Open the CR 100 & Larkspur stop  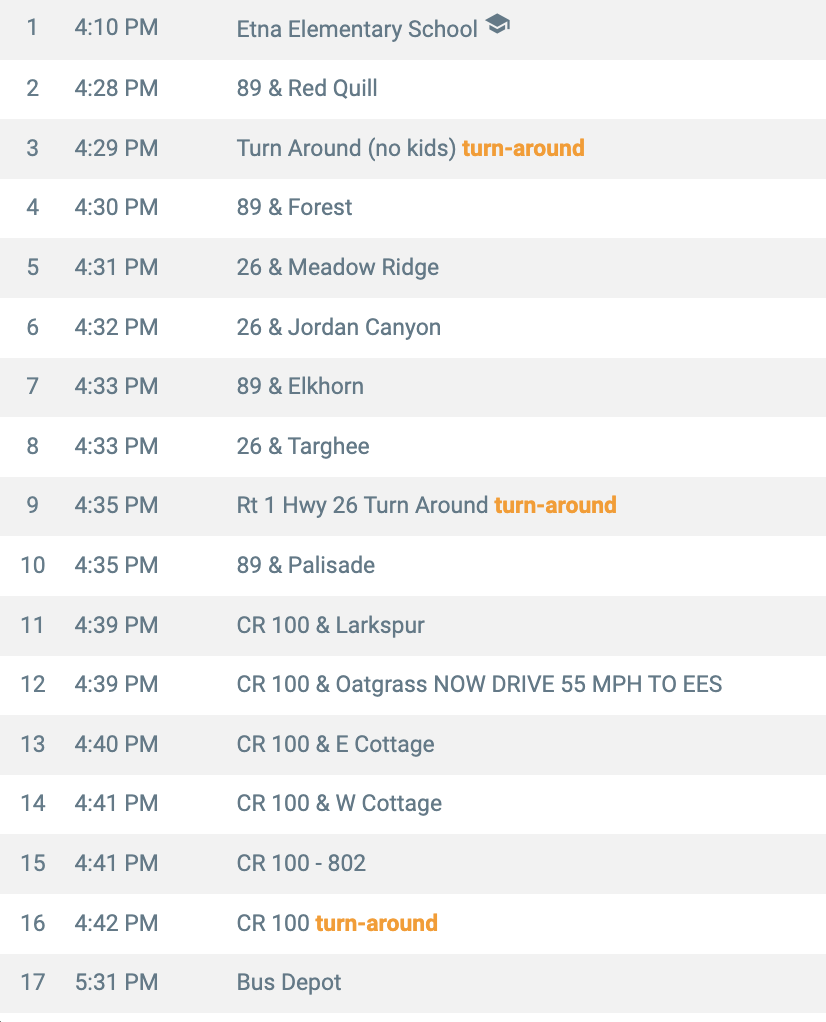(x=330, y=625)
